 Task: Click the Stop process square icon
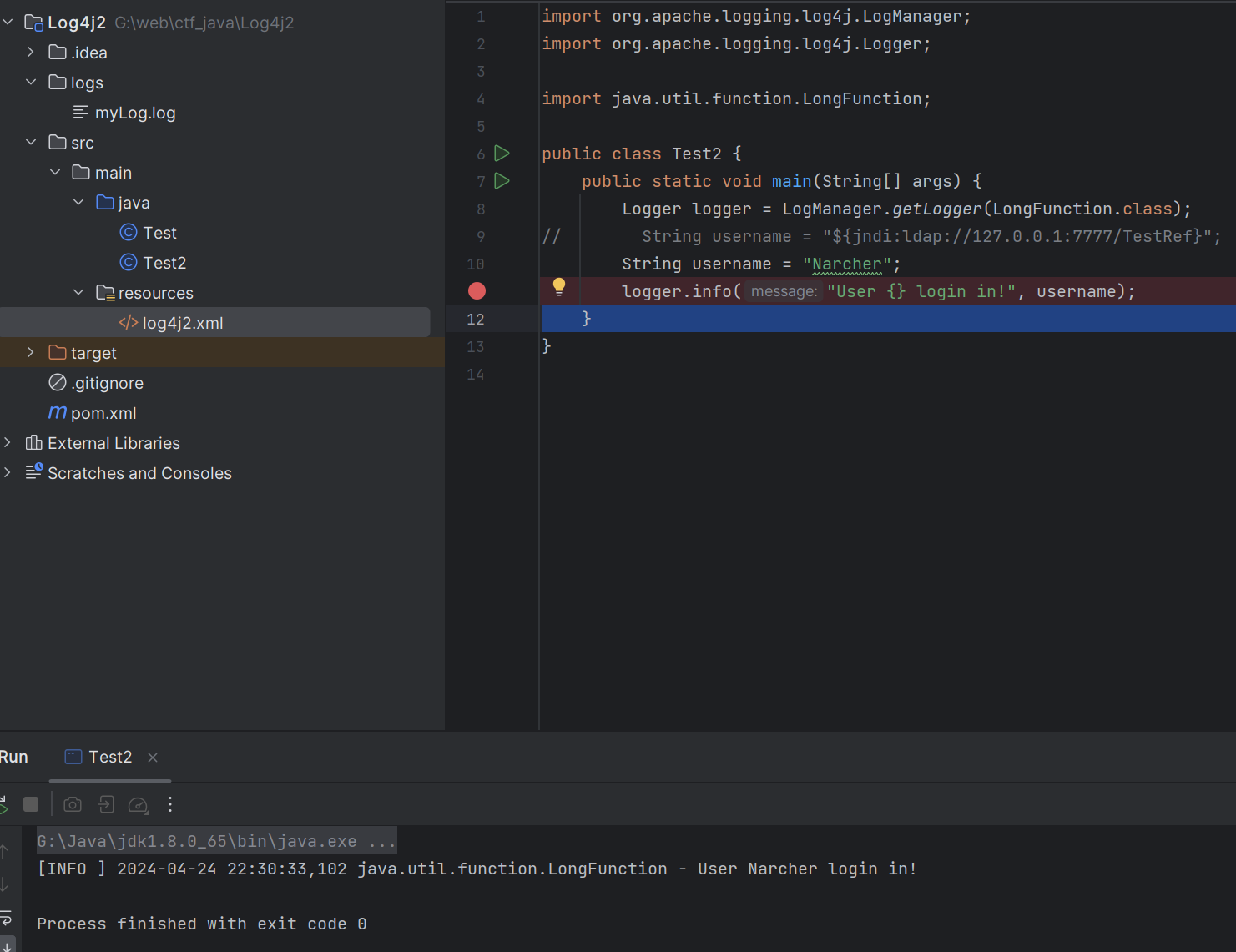[31, 804]
